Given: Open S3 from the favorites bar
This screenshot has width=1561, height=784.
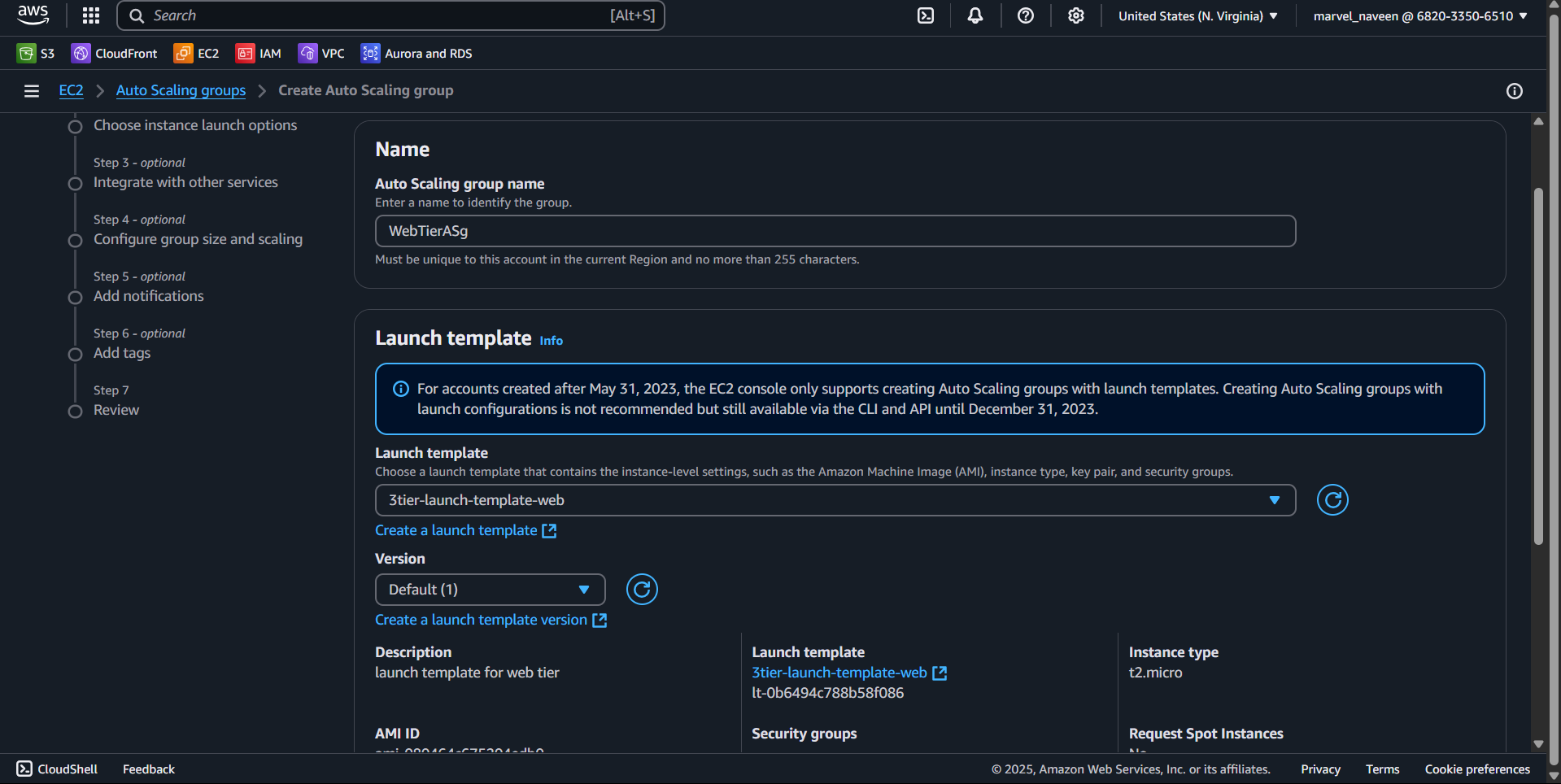Looking at the screenshot, I should pos(36,54).
